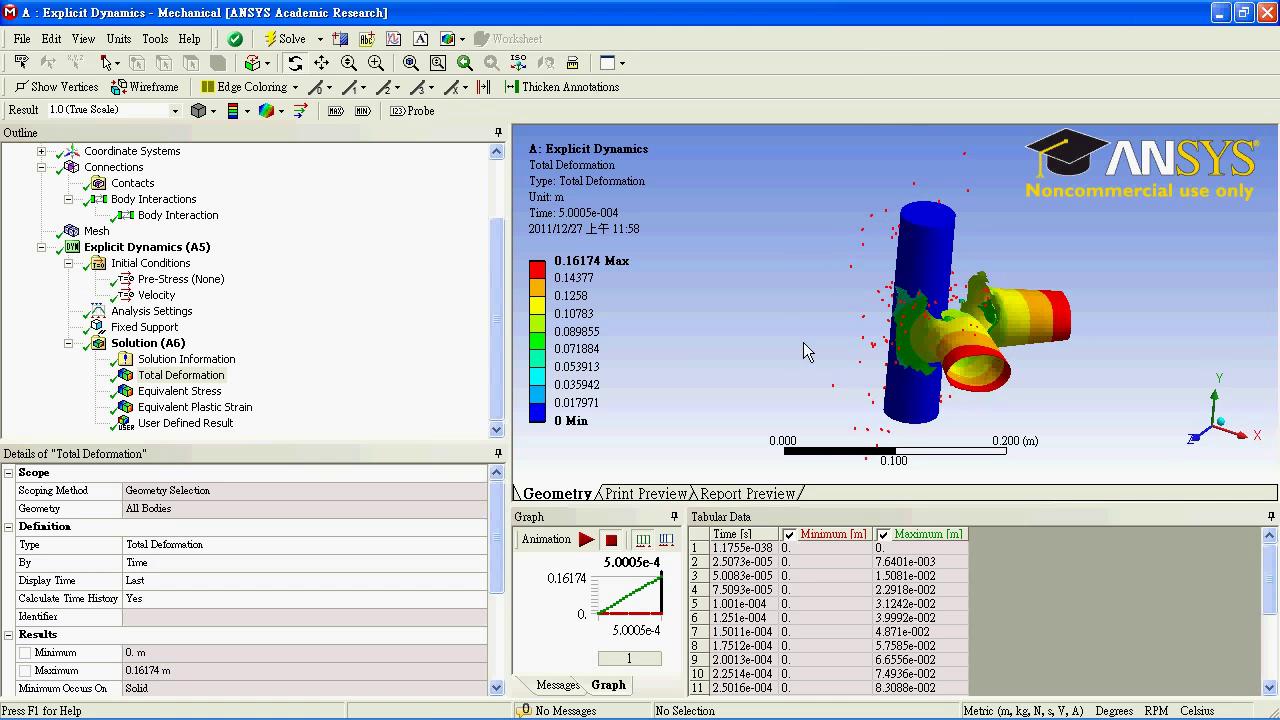Click the yellow legend color band
The image size is (1280, 720).
537,305
